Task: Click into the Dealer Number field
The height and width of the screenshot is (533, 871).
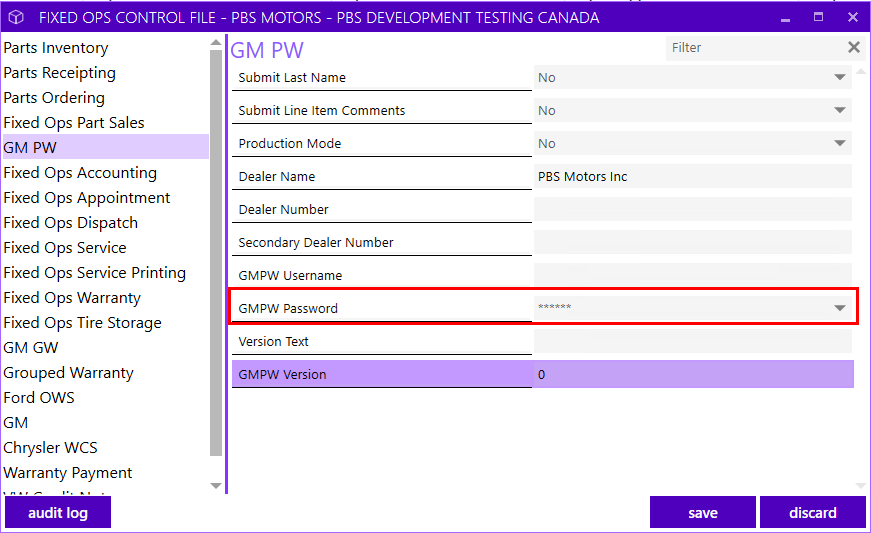Action: pyautogui.click(x=693, y=209)
